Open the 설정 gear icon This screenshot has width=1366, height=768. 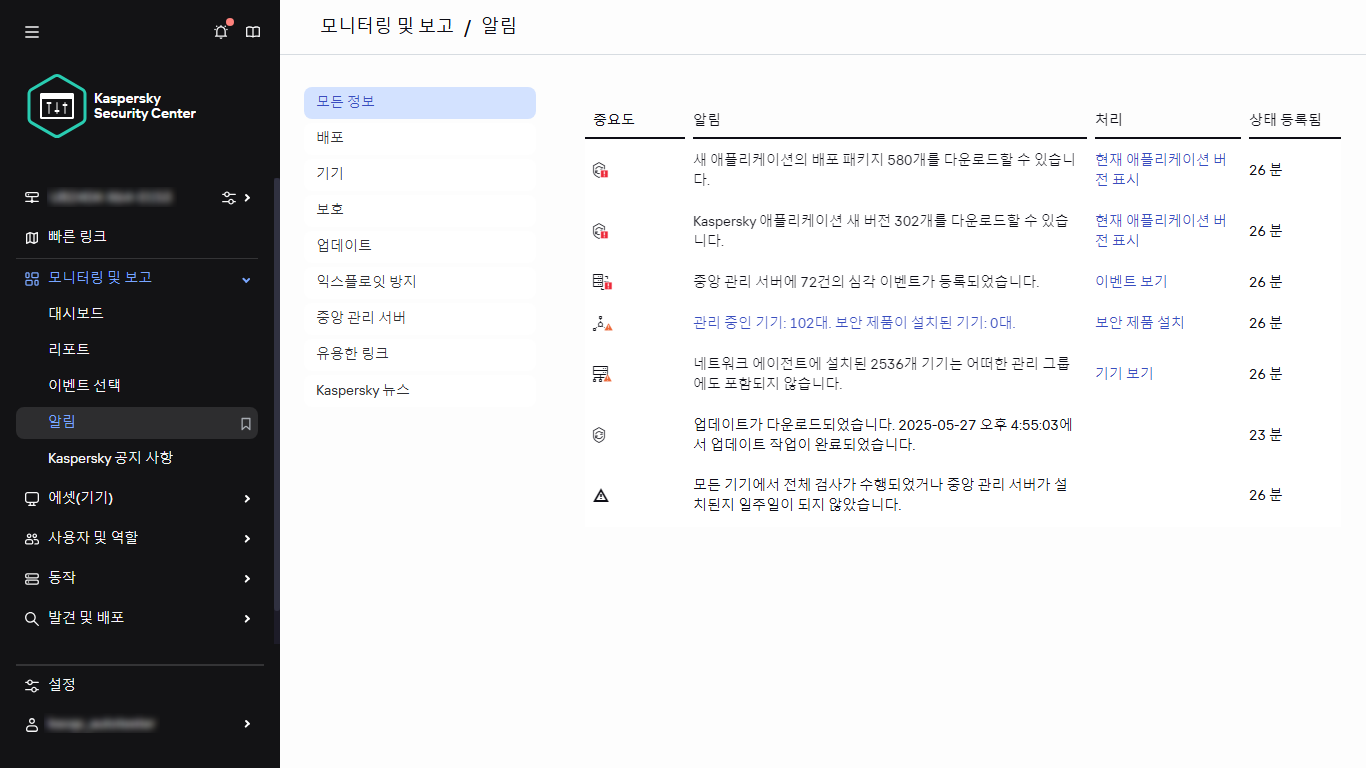[x=31, y=684]
